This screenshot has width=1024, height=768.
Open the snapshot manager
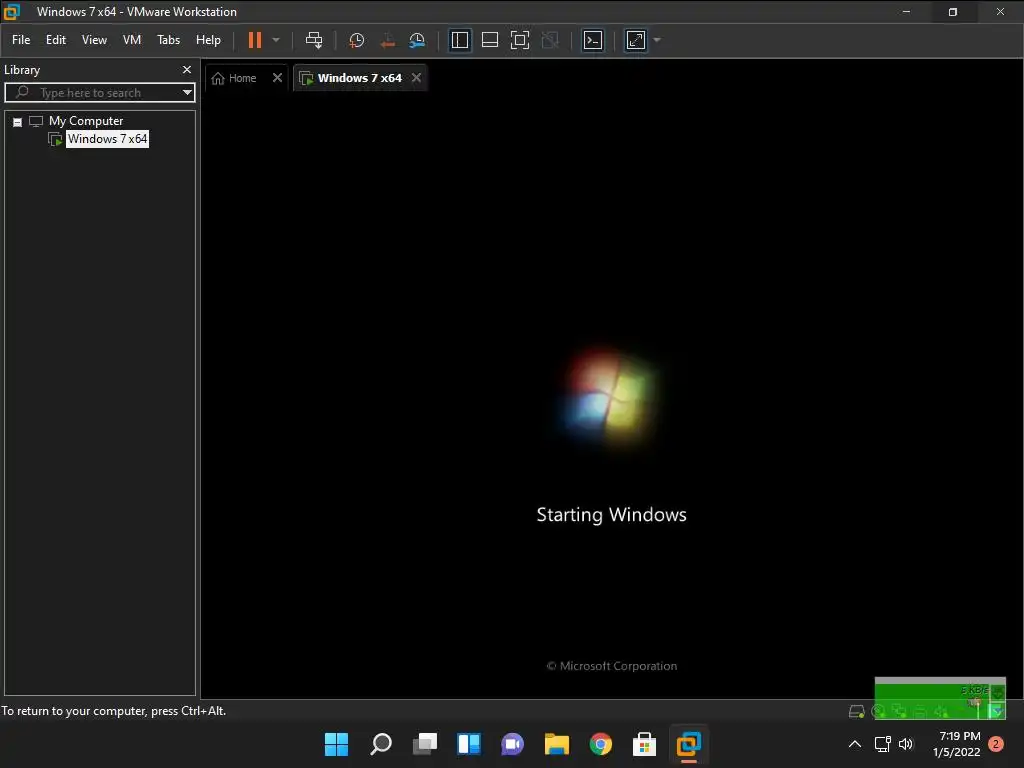click(417, 40)
